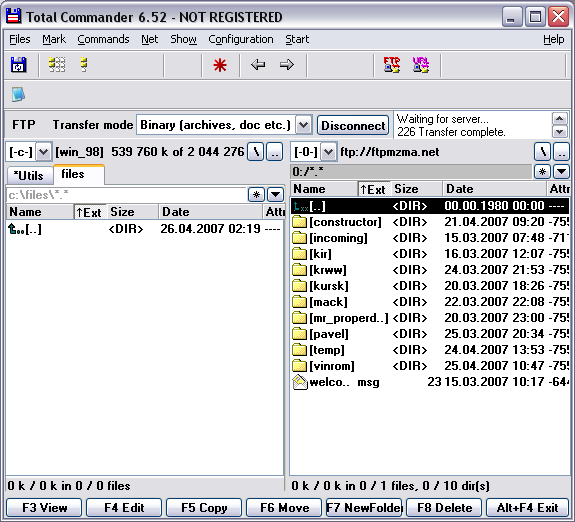Screen dimensions: 575x522
Task: Expand the left panel [-c-] drive dropdown
Action: [x=44, y=152]
